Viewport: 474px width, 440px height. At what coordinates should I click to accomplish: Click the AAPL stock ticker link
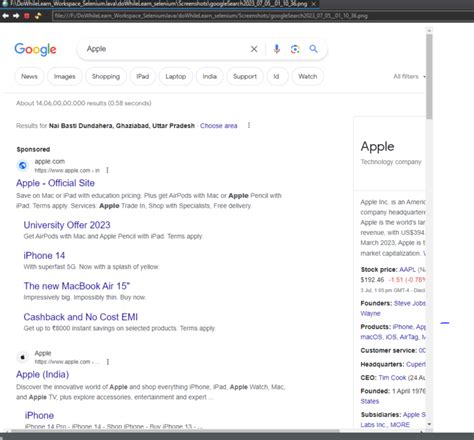tap(407, 269)
